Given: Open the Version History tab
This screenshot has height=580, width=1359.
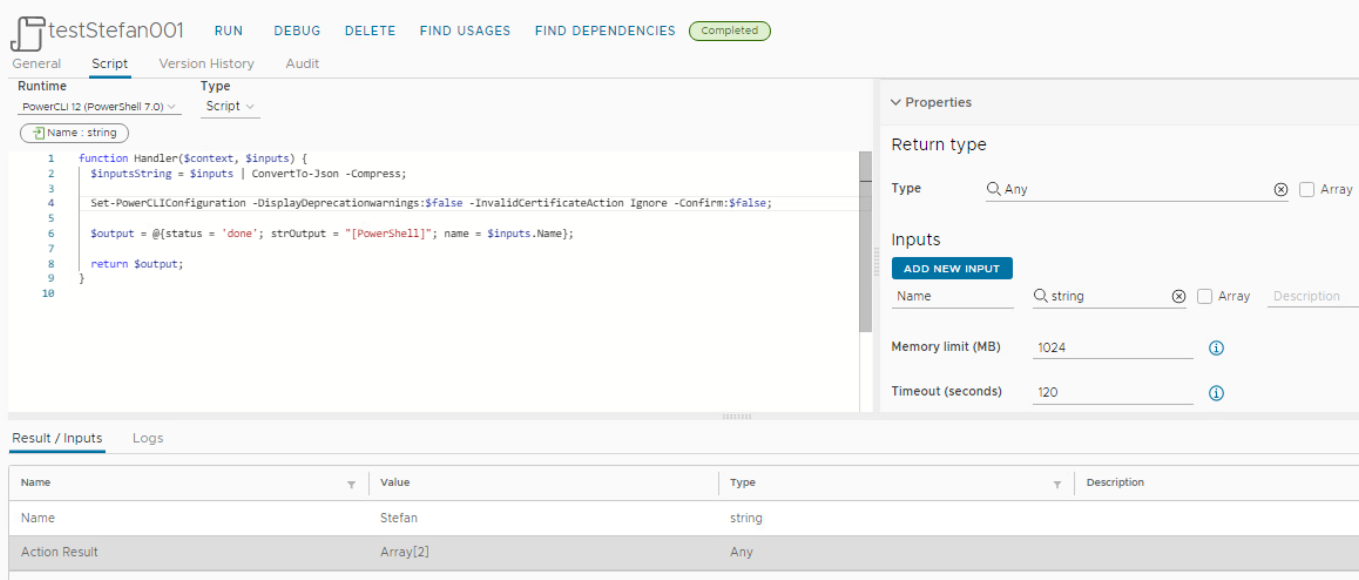Looking at the screenshot, I should [x=207, y=63].
